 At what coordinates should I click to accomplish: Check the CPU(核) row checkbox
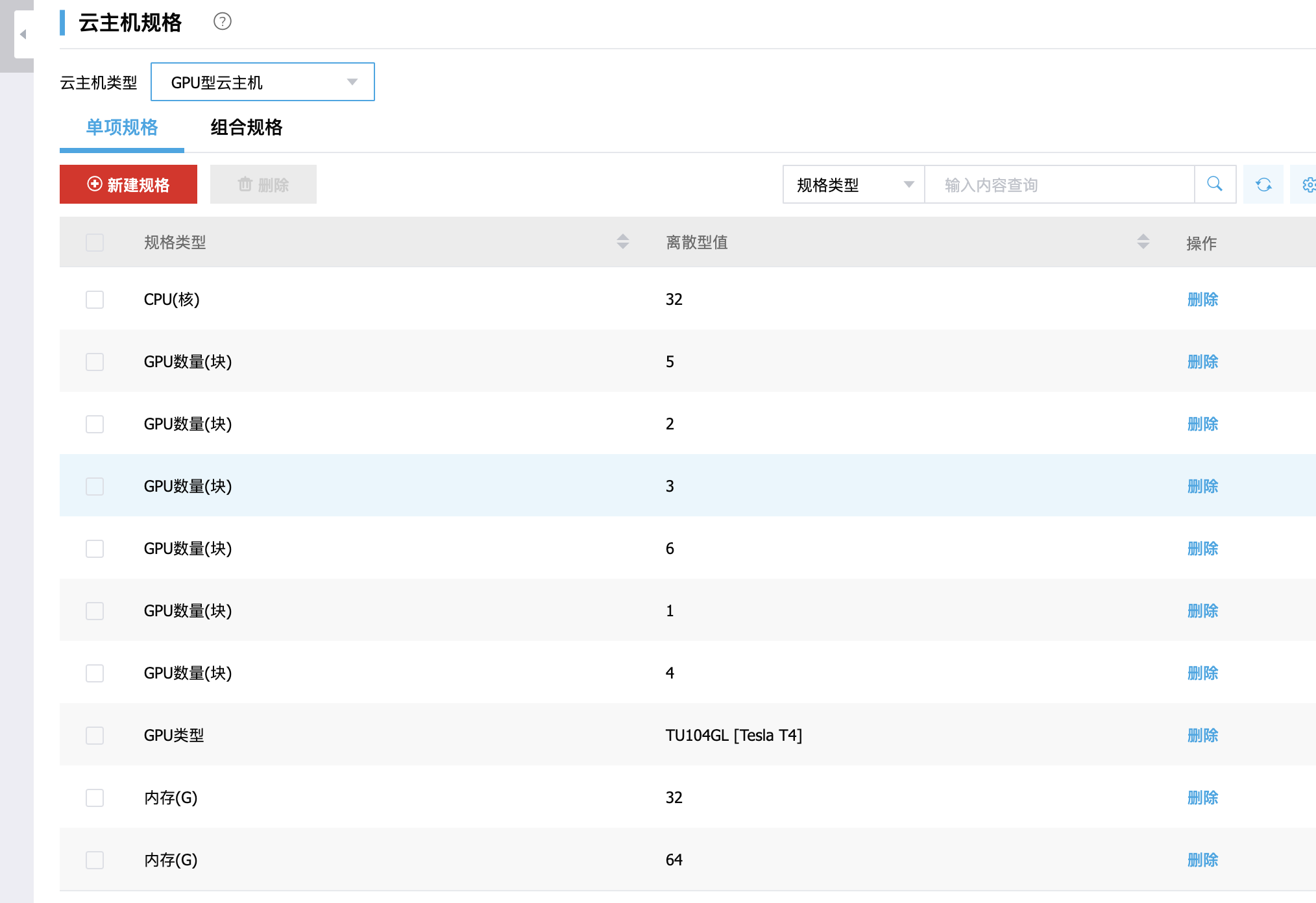(x=95, y=300)
